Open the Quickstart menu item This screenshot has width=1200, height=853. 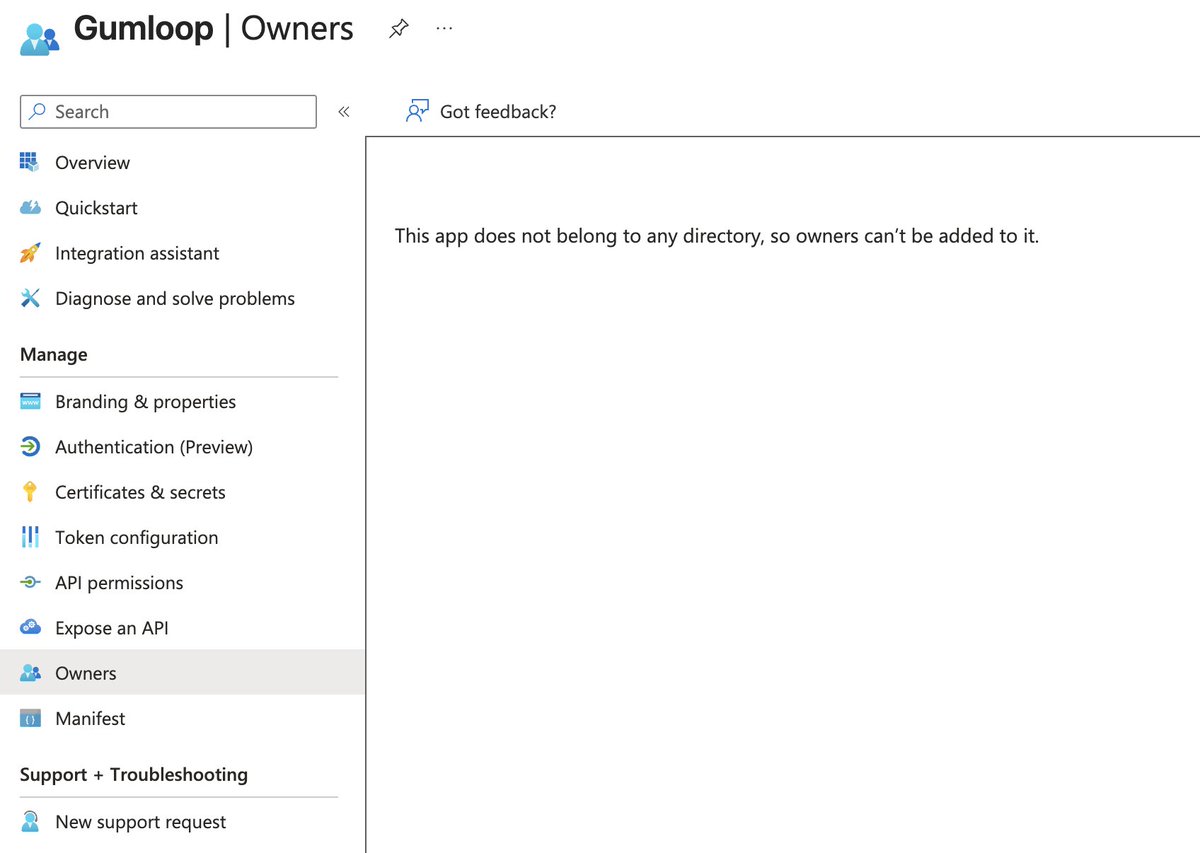96,208
